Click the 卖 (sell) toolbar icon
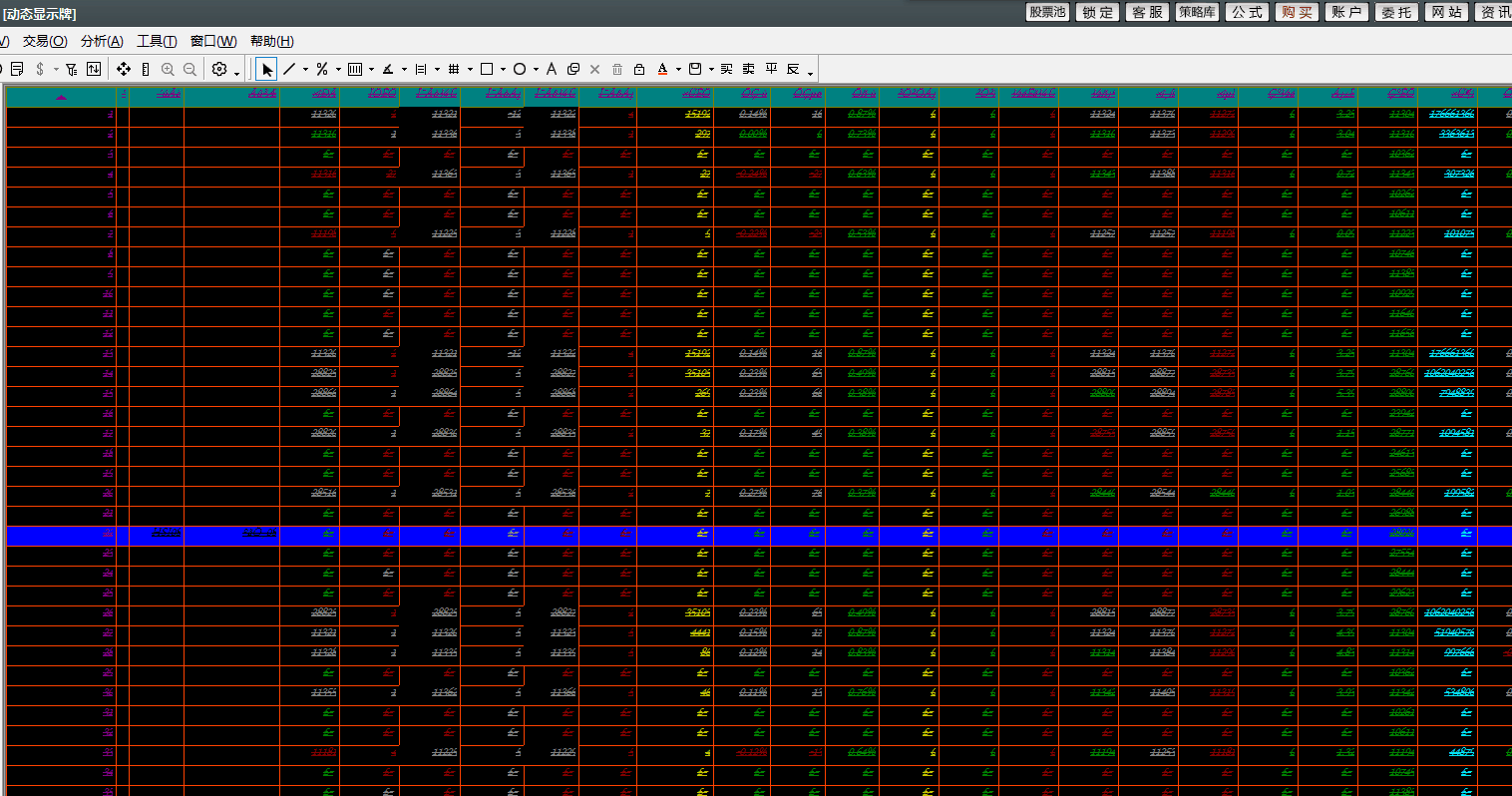Screen dimensions: 1512x796 coord(748,69)
